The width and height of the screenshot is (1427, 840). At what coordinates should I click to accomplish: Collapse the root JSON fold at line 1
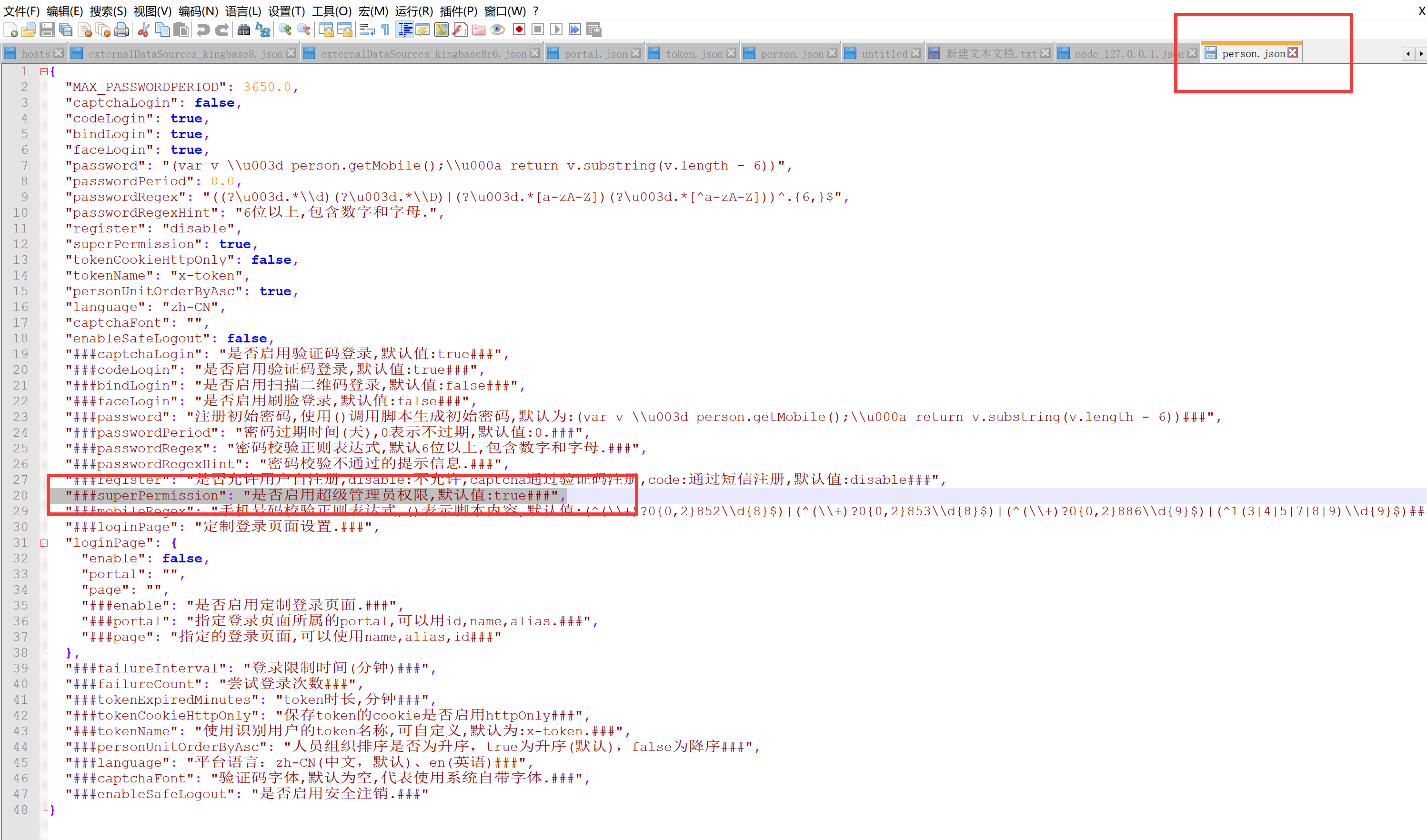44,71
